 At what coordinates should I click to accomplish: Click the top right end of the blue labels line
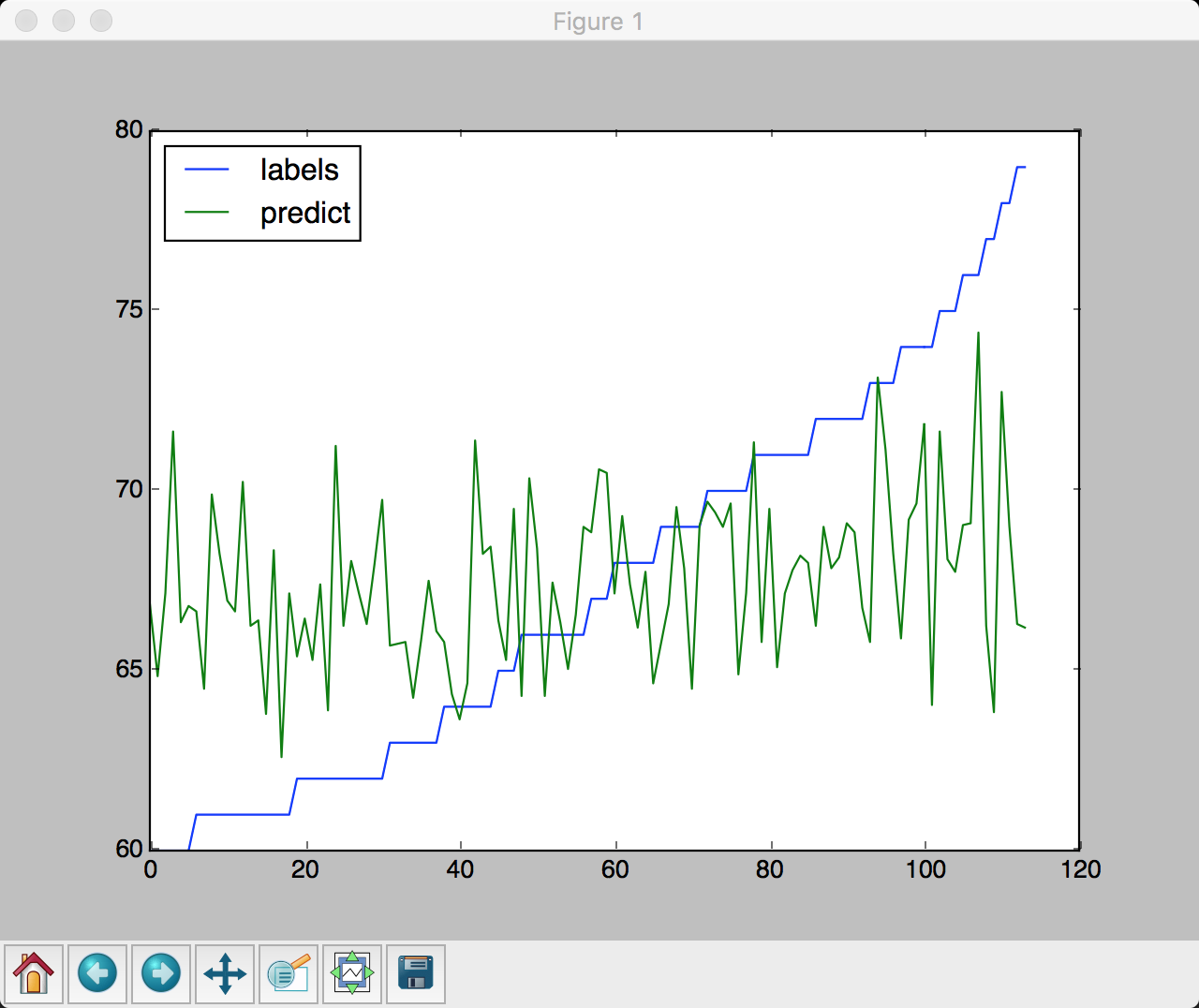point(1024,167)
